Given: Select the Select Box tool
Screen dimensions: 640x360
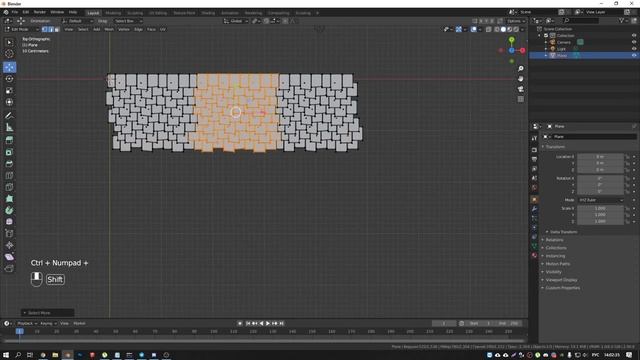Looking at the screenshot, I should pos(9,42).
